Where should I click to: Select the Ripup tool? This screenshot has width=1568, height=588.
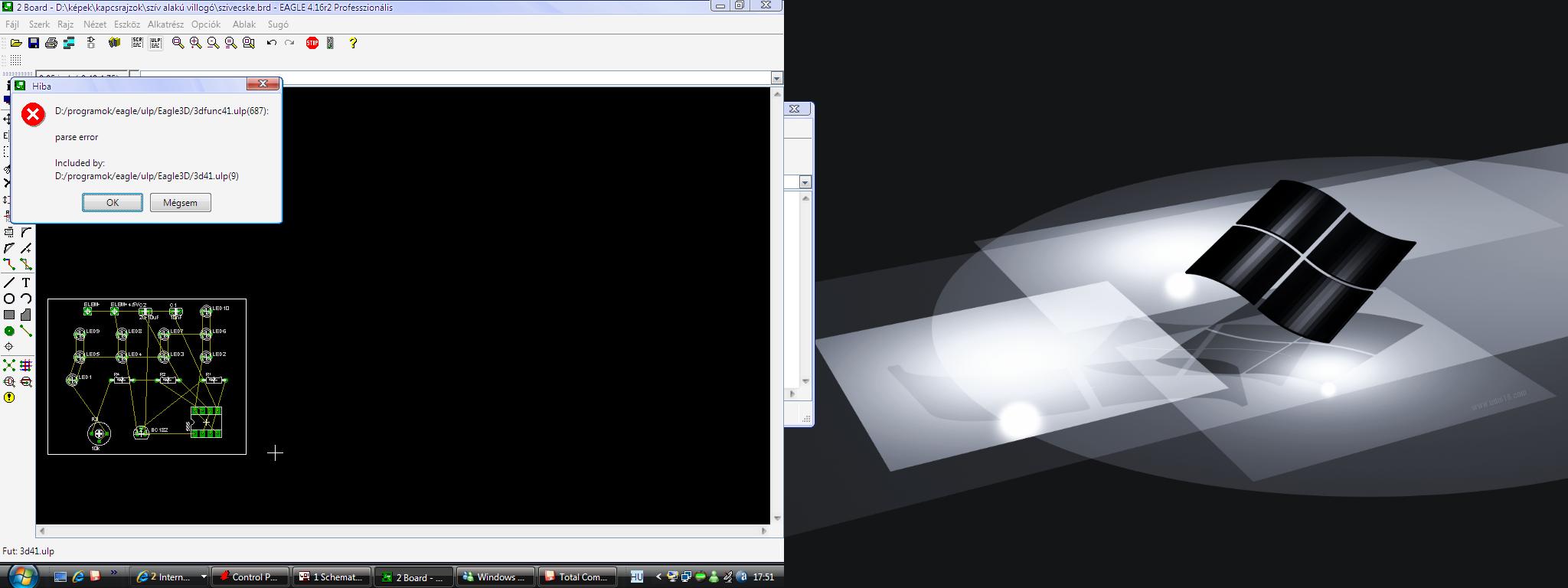point(26,264)
